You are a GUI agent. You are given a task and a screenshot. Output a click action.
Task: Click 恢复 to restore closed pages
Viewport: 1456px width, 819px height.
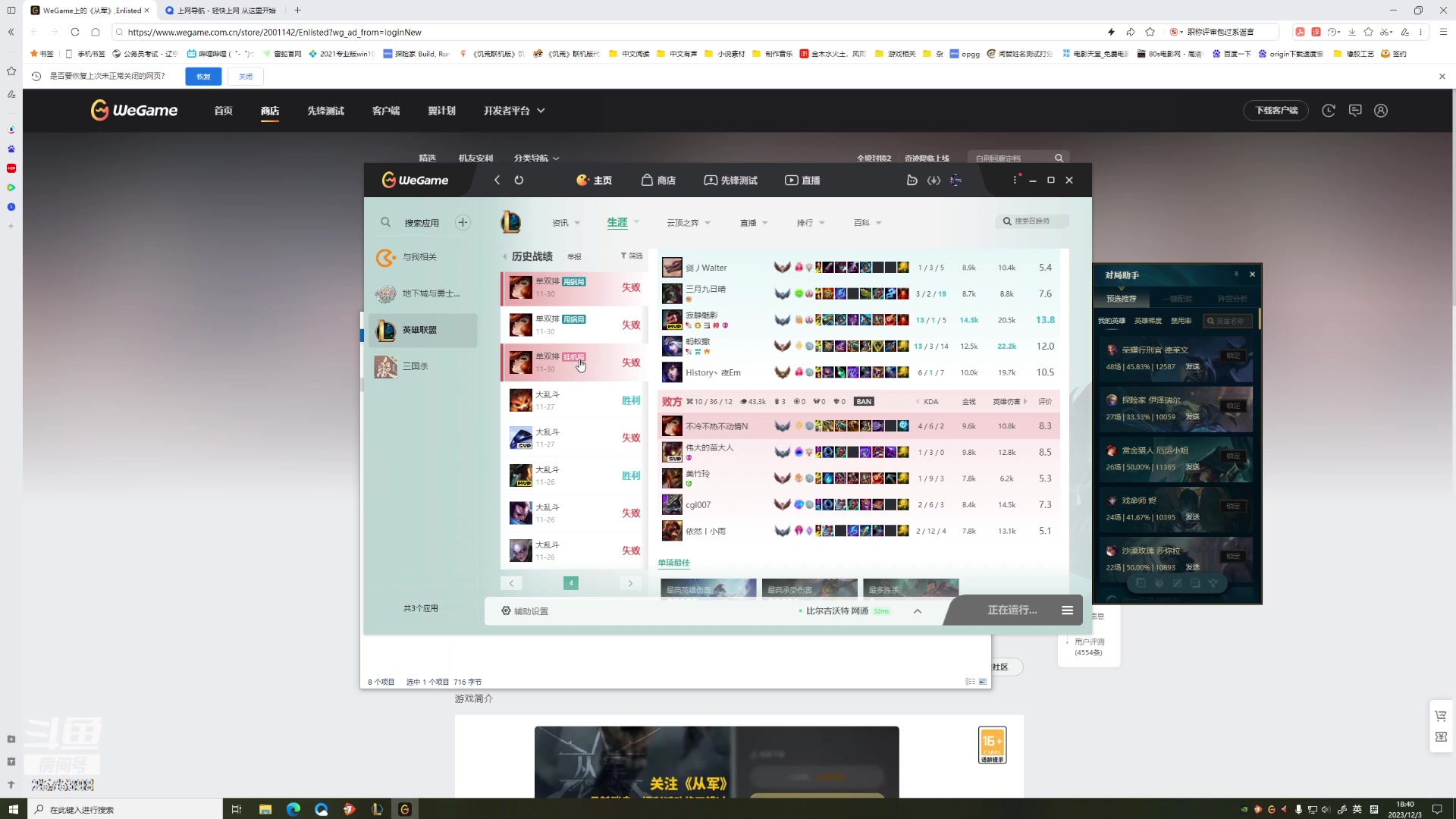click(203, 77)
